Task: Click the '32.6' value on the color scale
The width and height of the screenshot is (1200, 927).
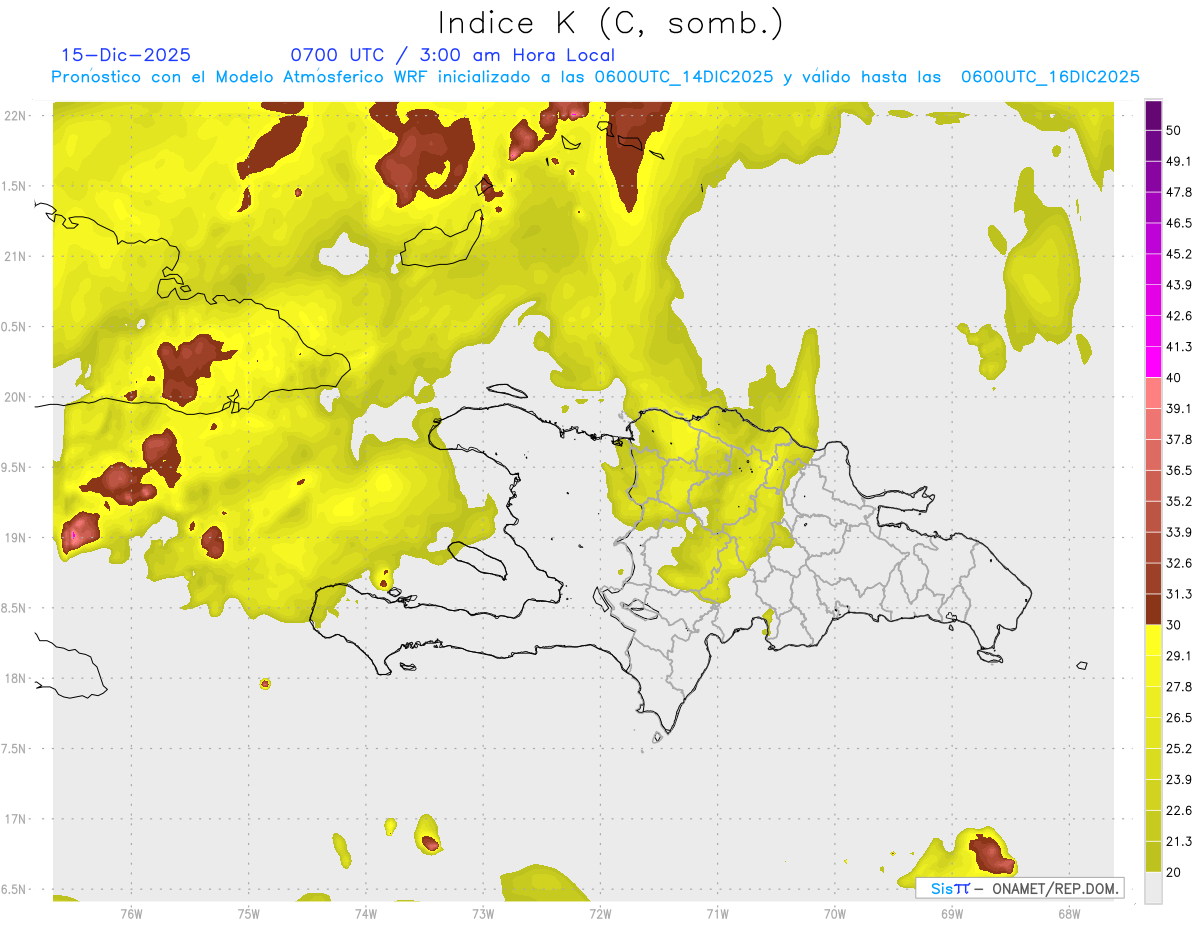Action: pyautogui.click(x=1179, y=563)
